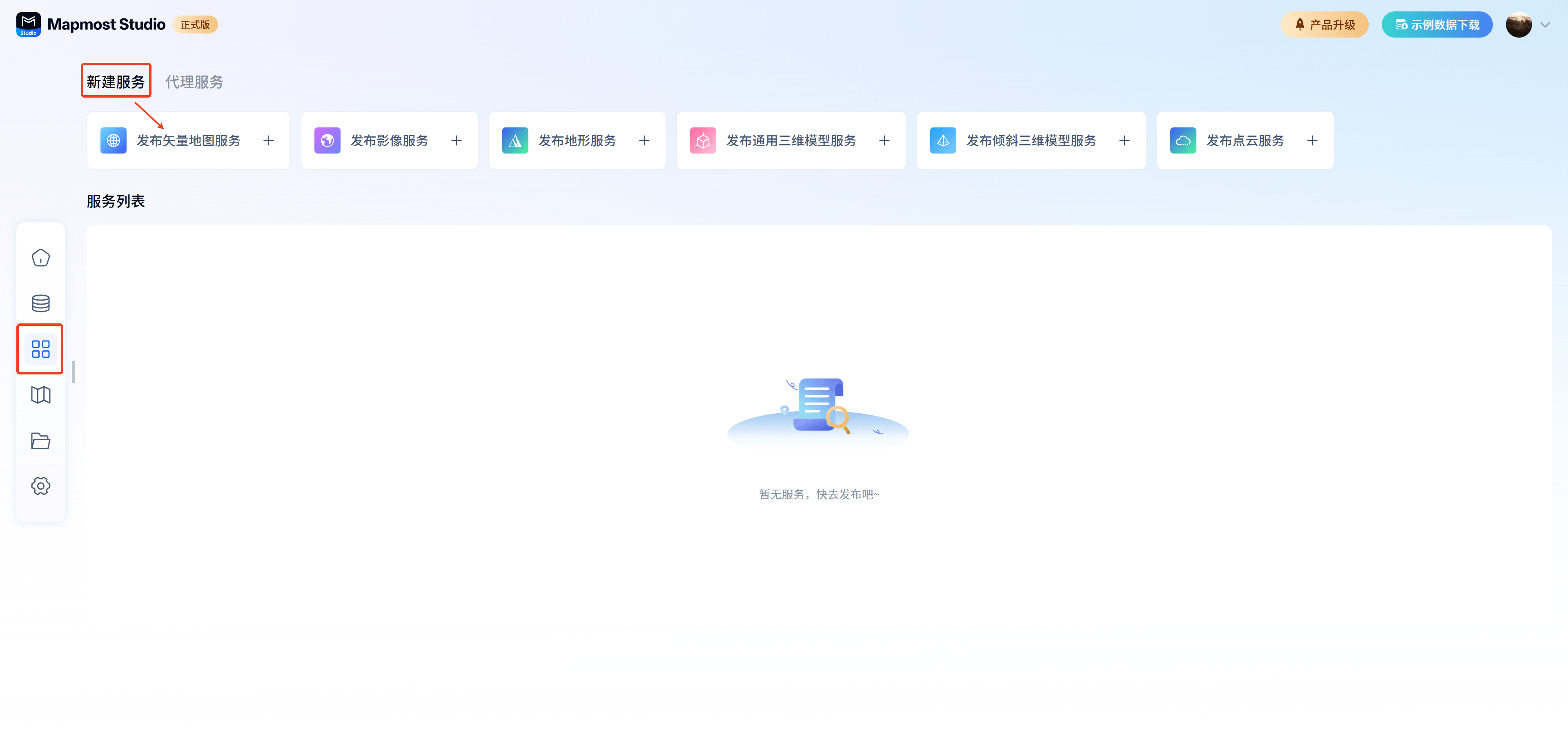Click the 发布点云服务 cloud icon
The width and height of the screenshot is (1568, 744).
pyautogui.click(x=1183, y=140)
